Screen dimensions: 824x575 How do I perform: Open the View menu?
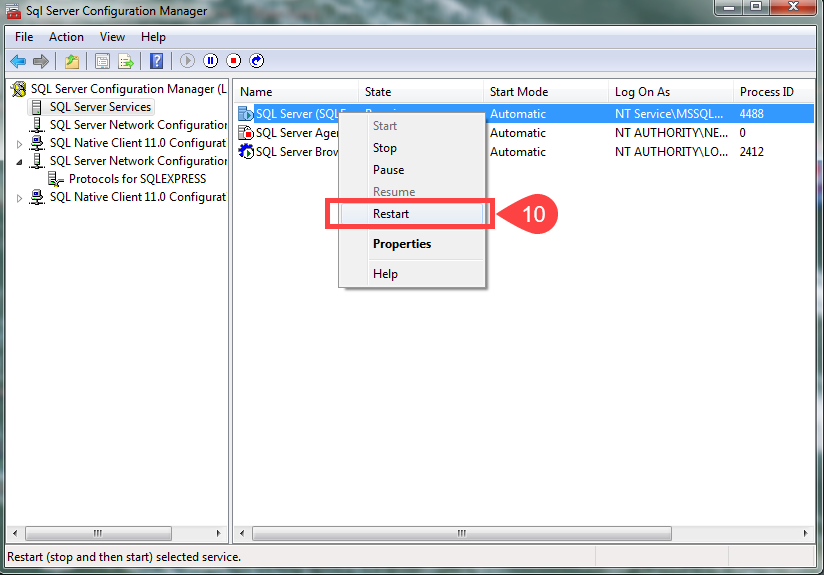pyautogui.click(x=112, y=37)
